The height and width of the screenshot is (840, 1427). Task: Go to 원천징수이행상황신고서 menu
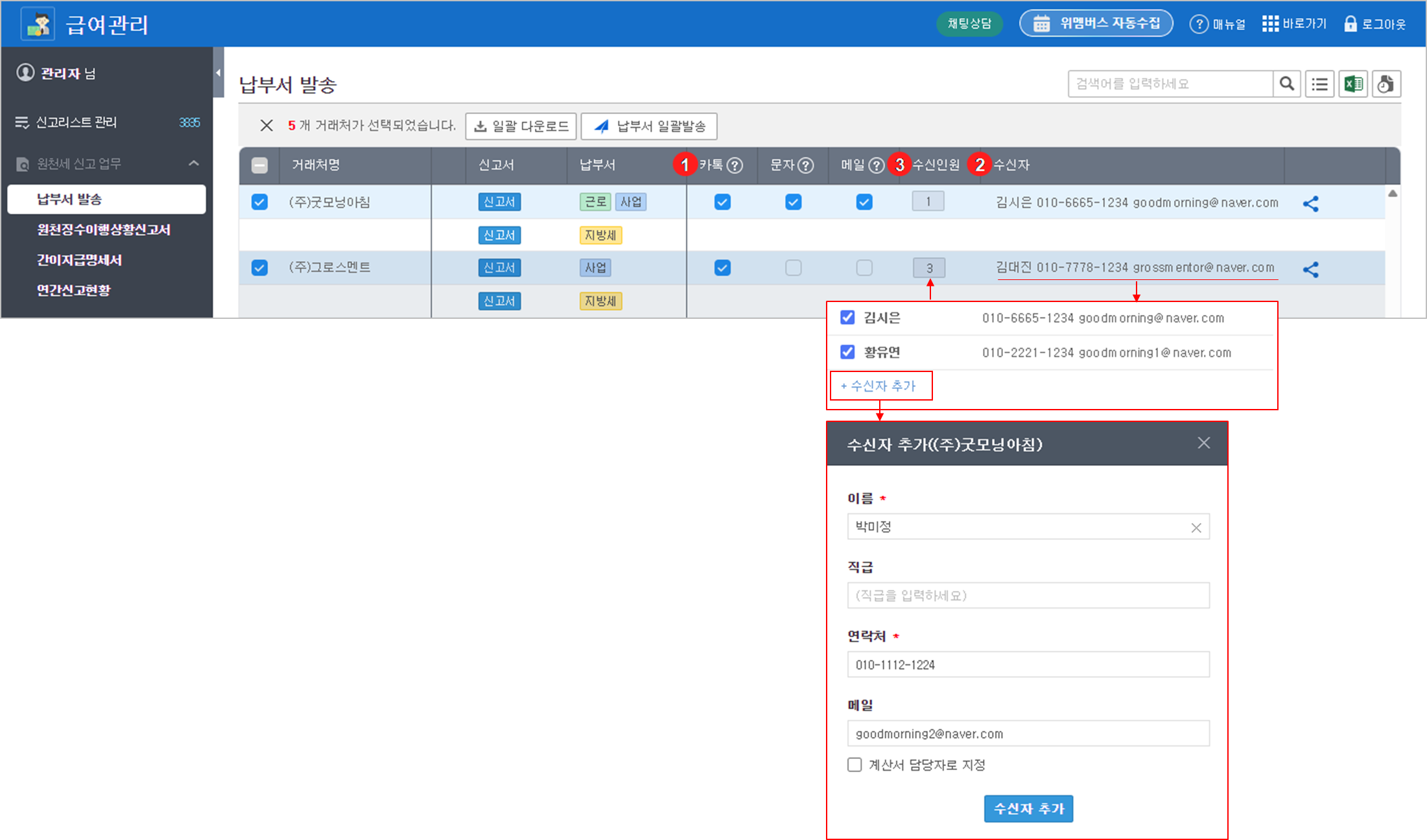point(103,229)
